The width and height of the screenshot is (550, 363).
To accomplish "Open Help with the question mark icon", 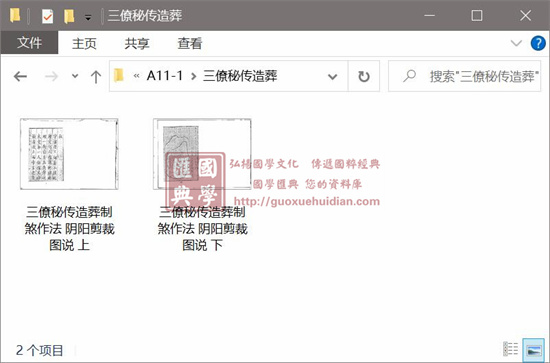I will point(538,43).
